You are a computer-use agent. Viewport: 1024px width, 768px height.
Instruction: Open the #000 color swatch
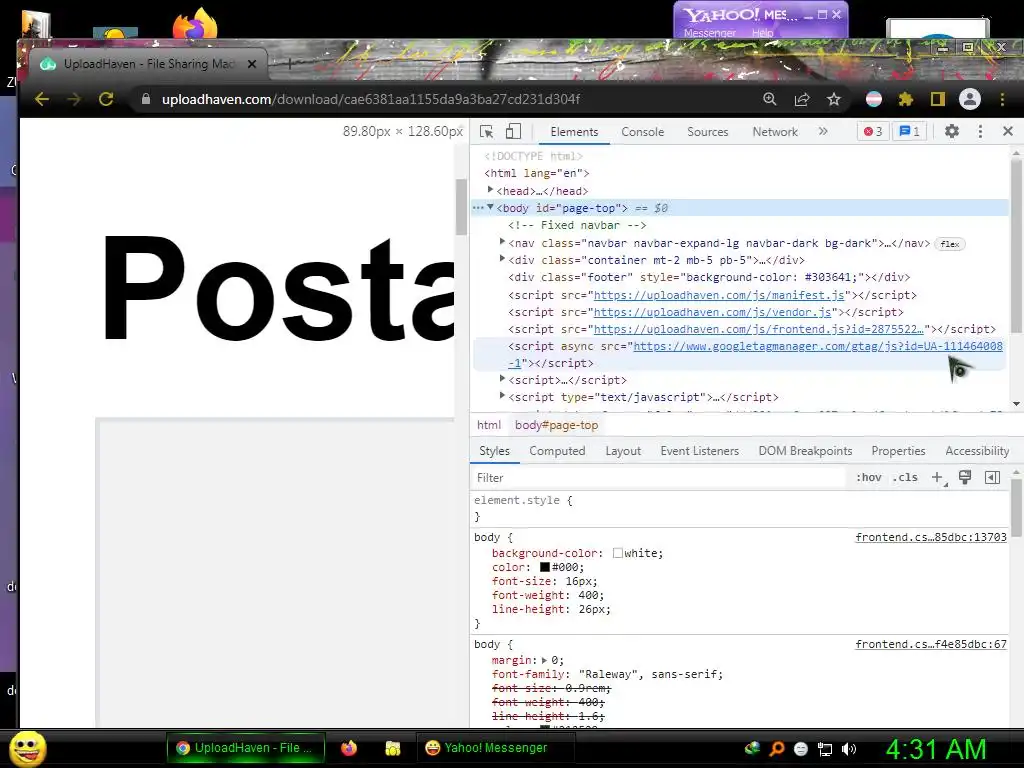tap(545, 568)
